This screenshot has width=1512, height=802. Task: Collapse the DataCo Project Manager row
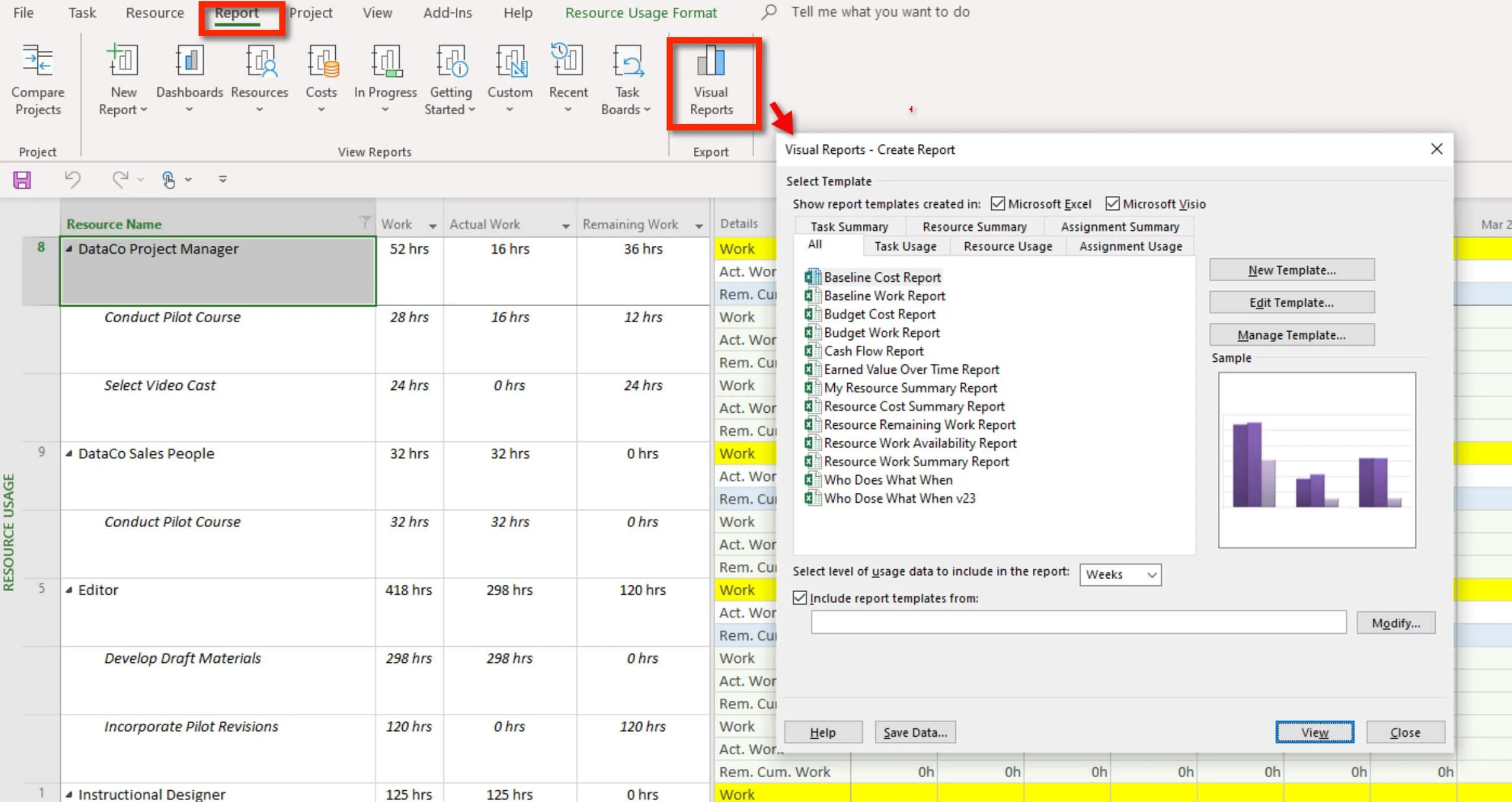pos(69,249)
